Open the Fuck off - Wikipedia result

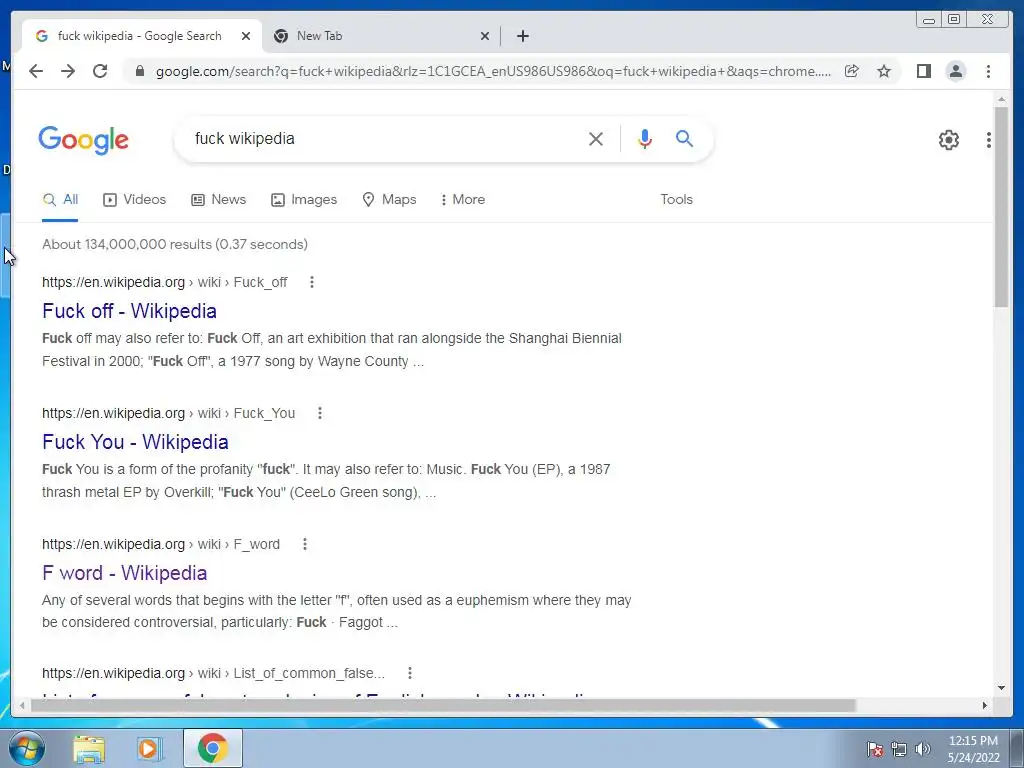129,311
